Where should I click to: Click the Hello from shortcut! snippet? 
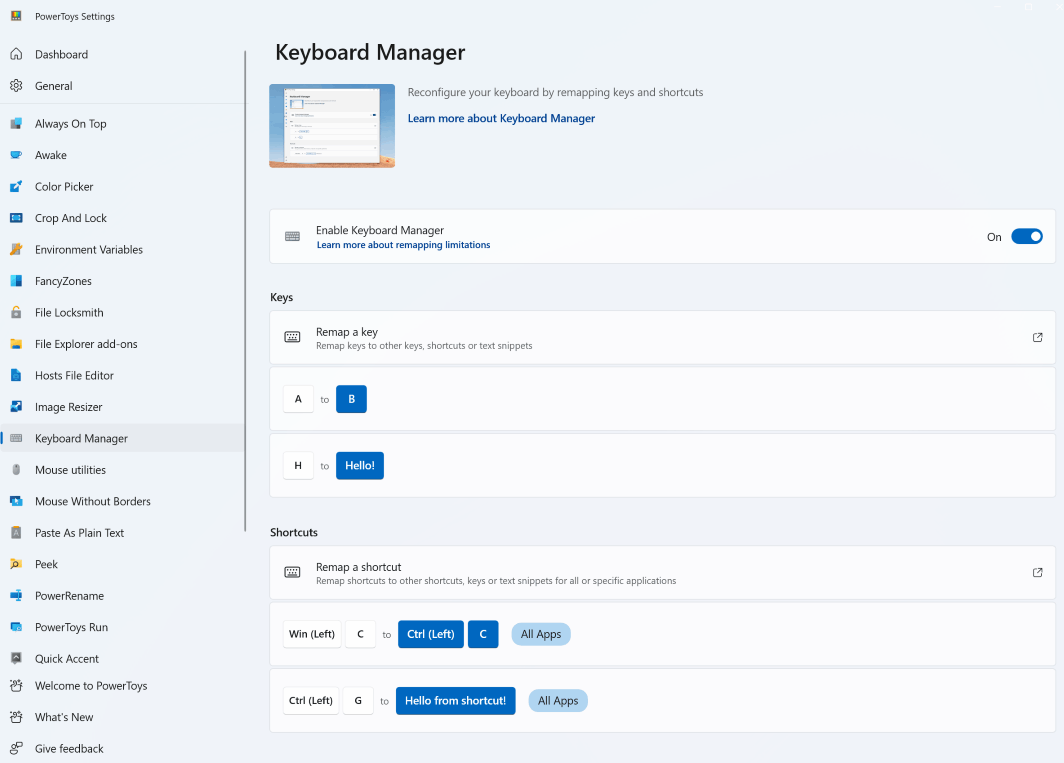tap(455, 701)
